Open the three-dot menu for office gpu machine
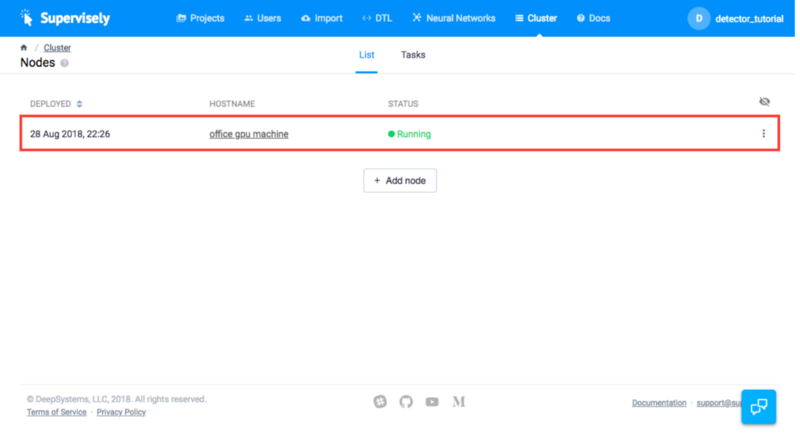 pyautogui.click(x=763, y=133)
